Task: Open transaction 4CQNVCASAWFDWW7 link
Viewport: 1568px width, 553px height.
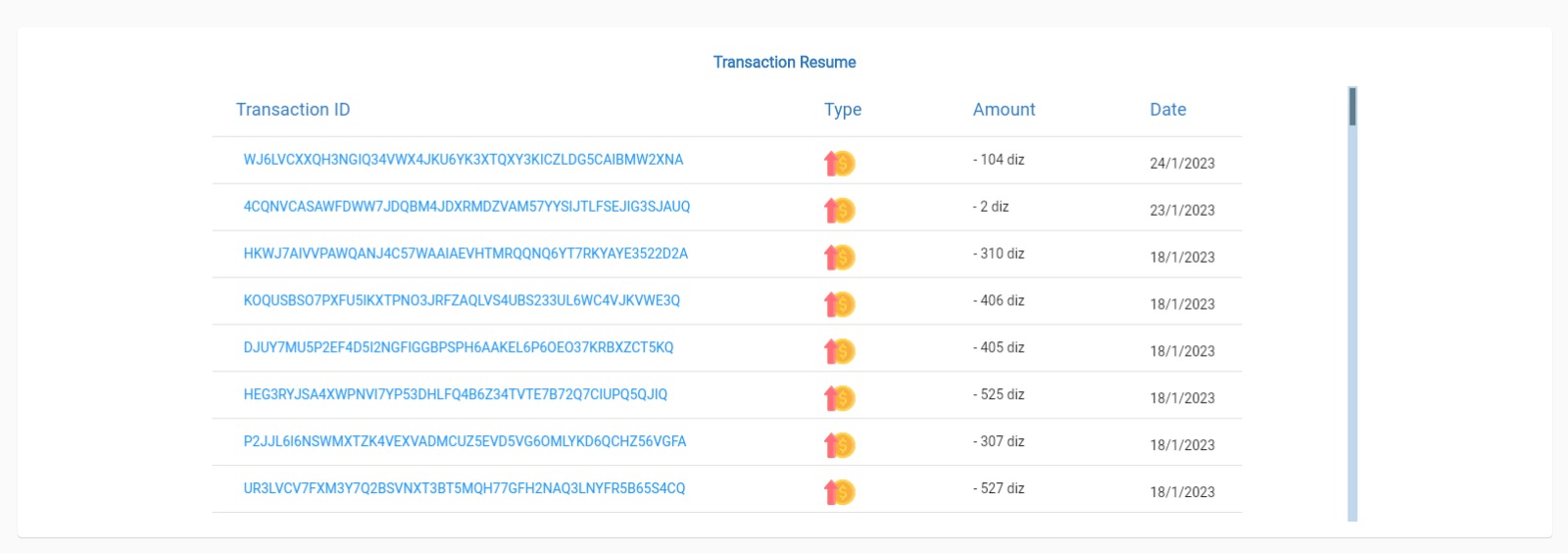Action: 466,207
